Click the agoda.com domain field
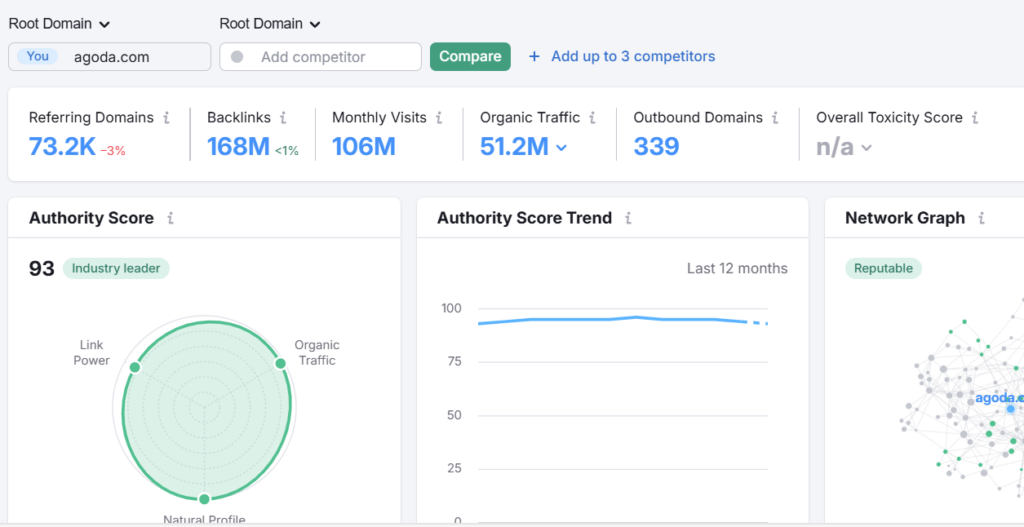 tap(110, 57)
